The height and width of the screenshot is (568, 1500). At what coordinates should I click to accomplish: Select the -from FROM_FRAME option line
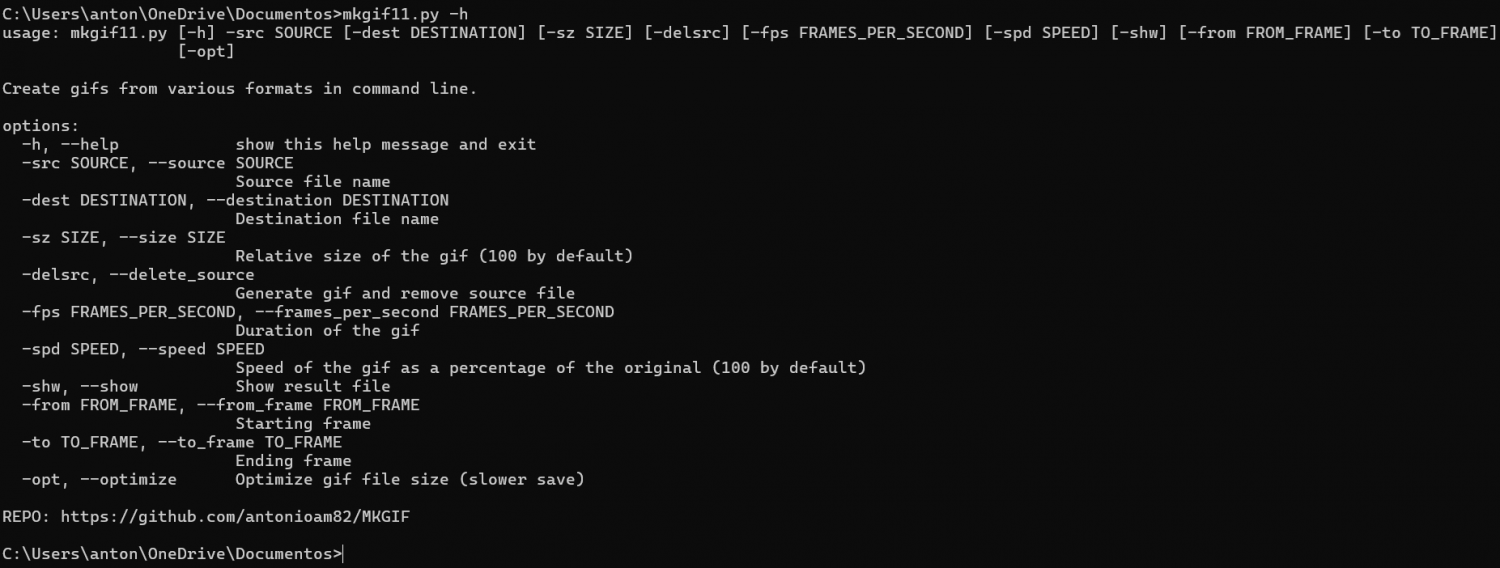tap(220, 405)
